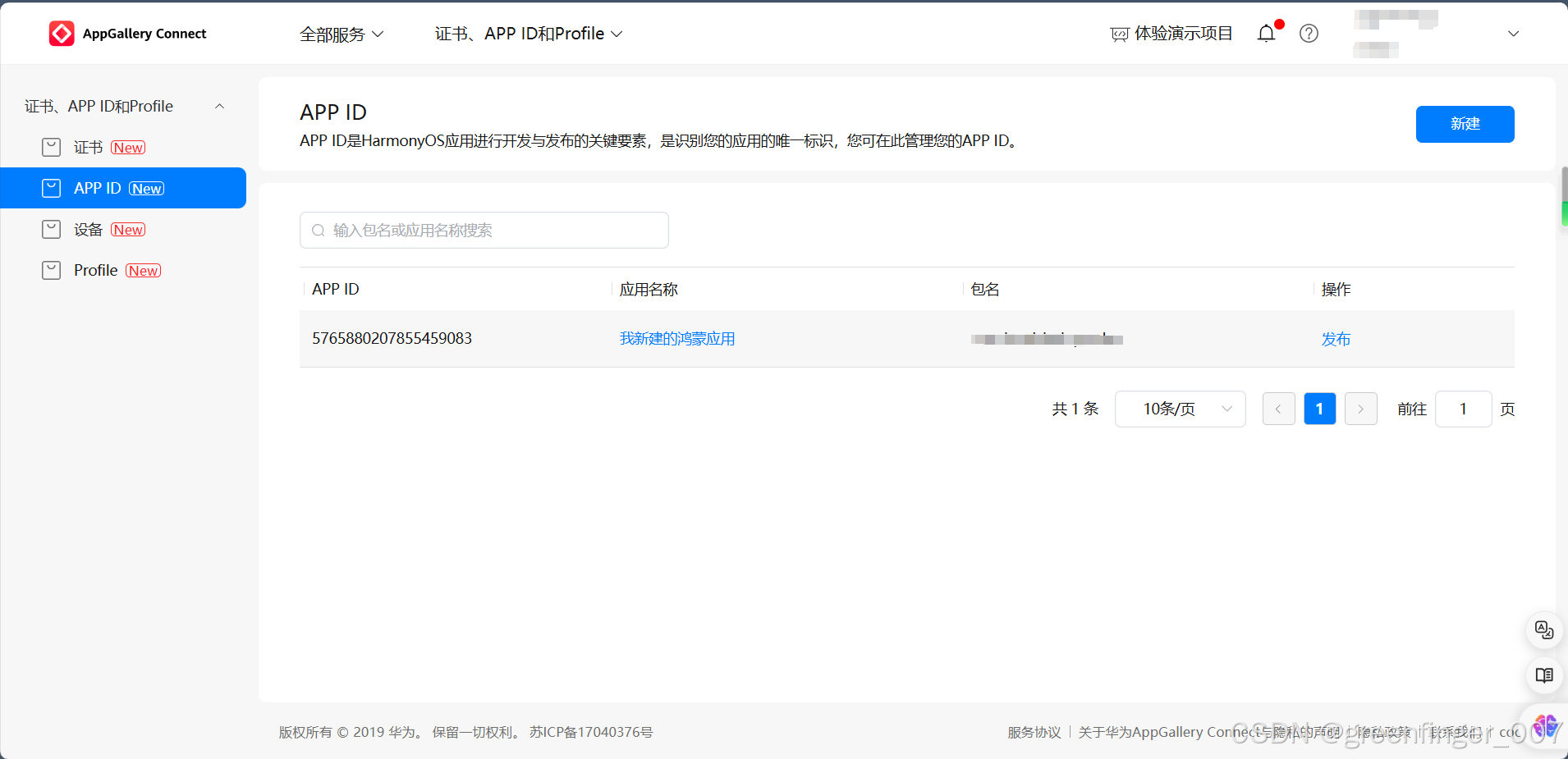Viewport: 1568px width, 759px height.
Task: Click the search magnifier icon
Action: 319,231
